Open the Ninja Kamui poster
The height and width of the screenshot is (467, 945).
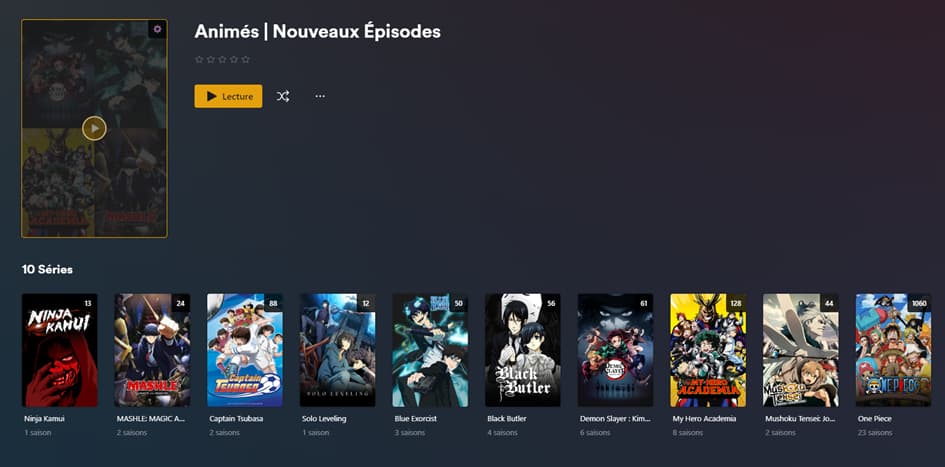click(x=60, y=350)
